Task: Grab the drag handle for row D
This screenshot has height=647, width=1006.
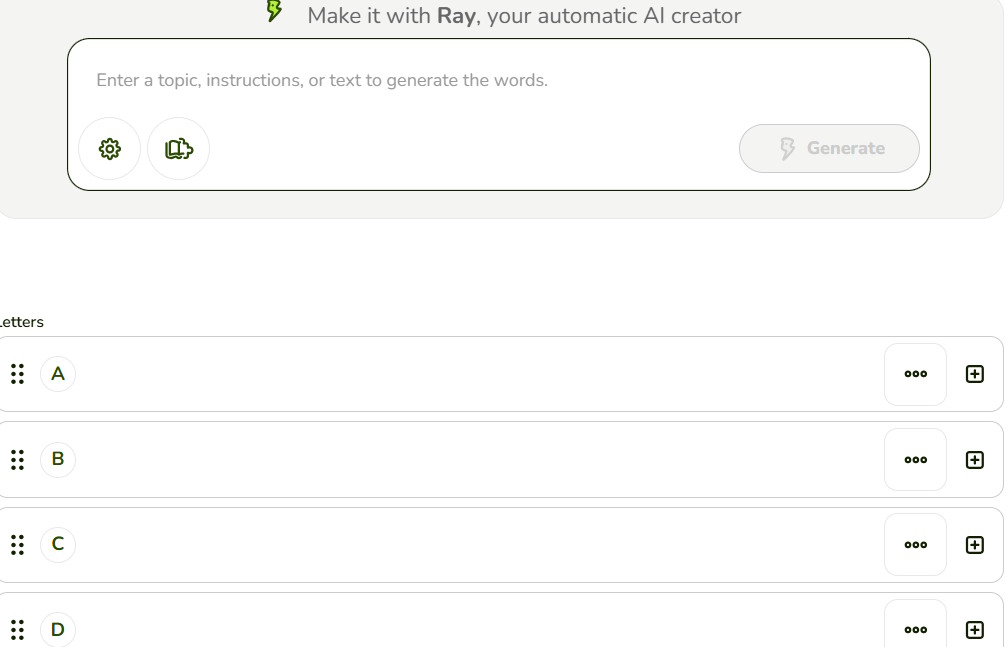Action: click(x=17, y=630)
